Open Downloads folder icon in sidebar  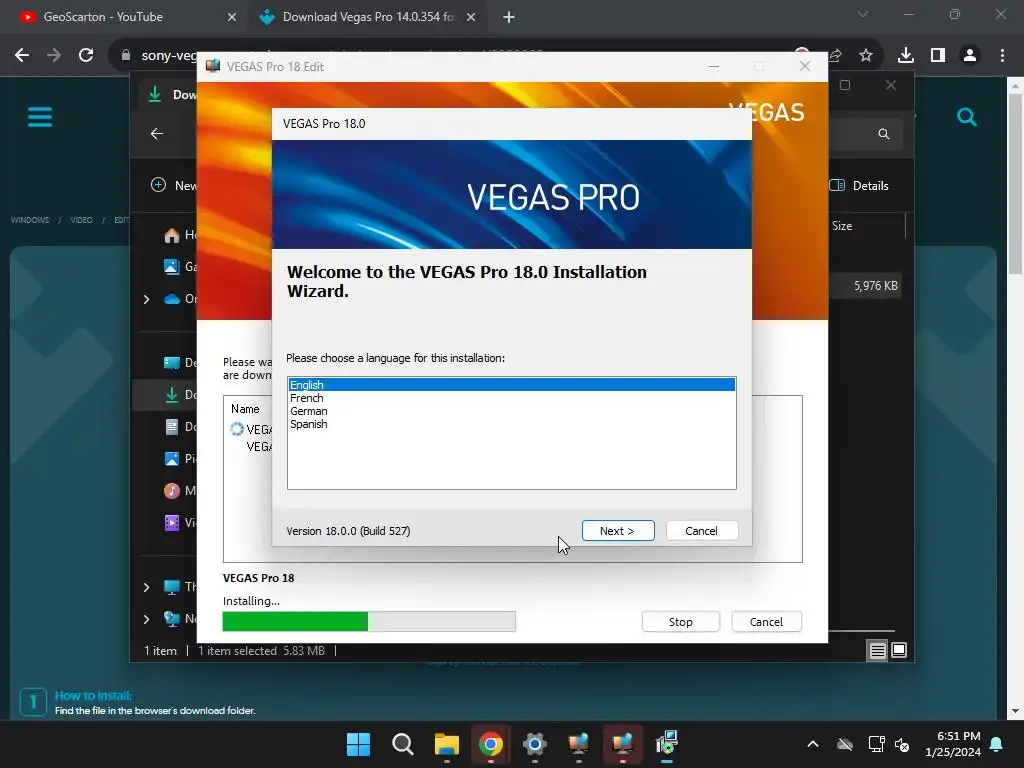[172, 394]
